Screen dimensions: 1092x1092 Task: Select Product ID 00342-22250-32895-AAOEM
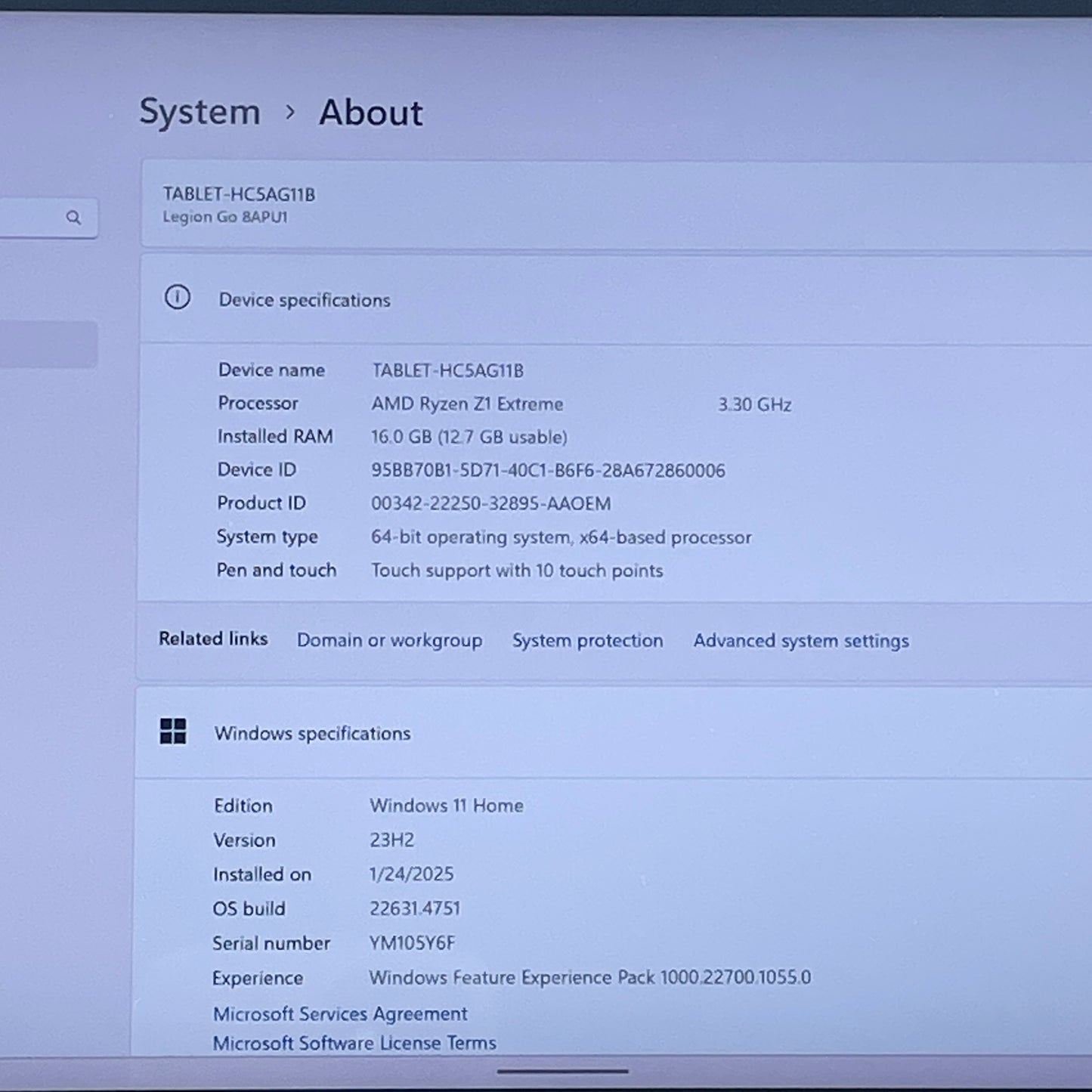click(x=490, y=503)
